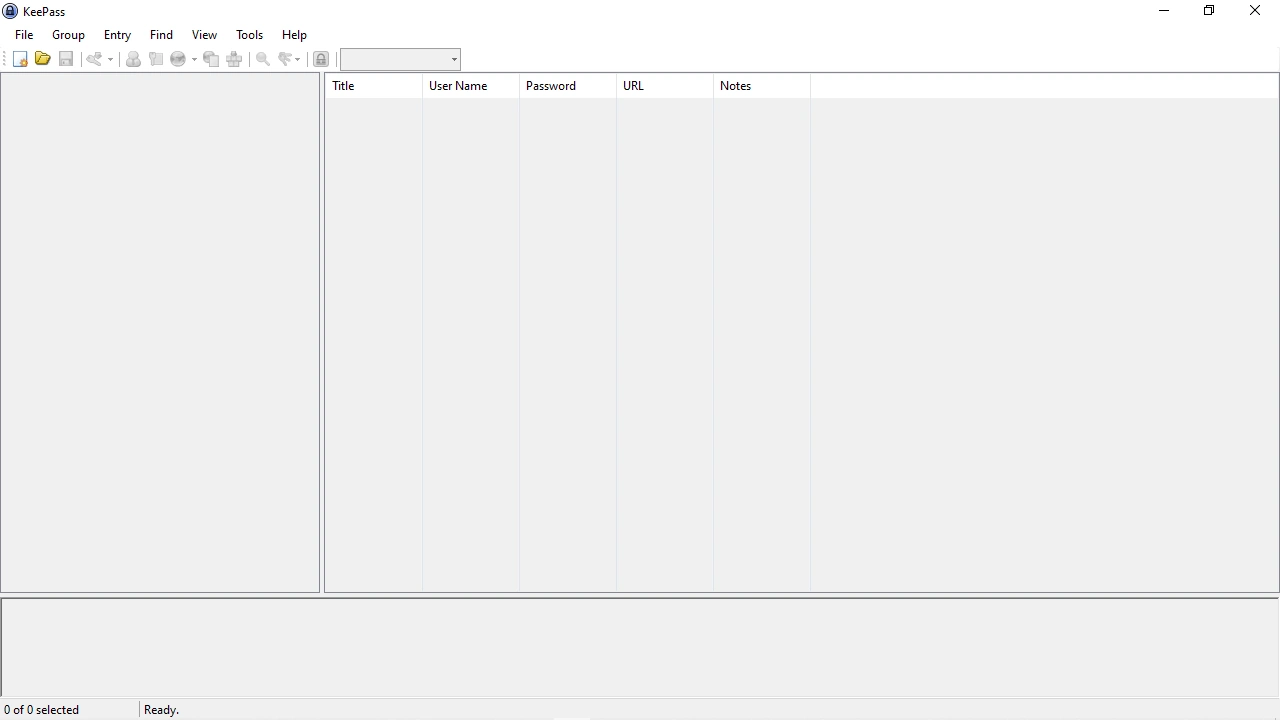This screenshot has height=720, width=1280.
Task: Click the Show Entries icon
Action: [285, 59]
